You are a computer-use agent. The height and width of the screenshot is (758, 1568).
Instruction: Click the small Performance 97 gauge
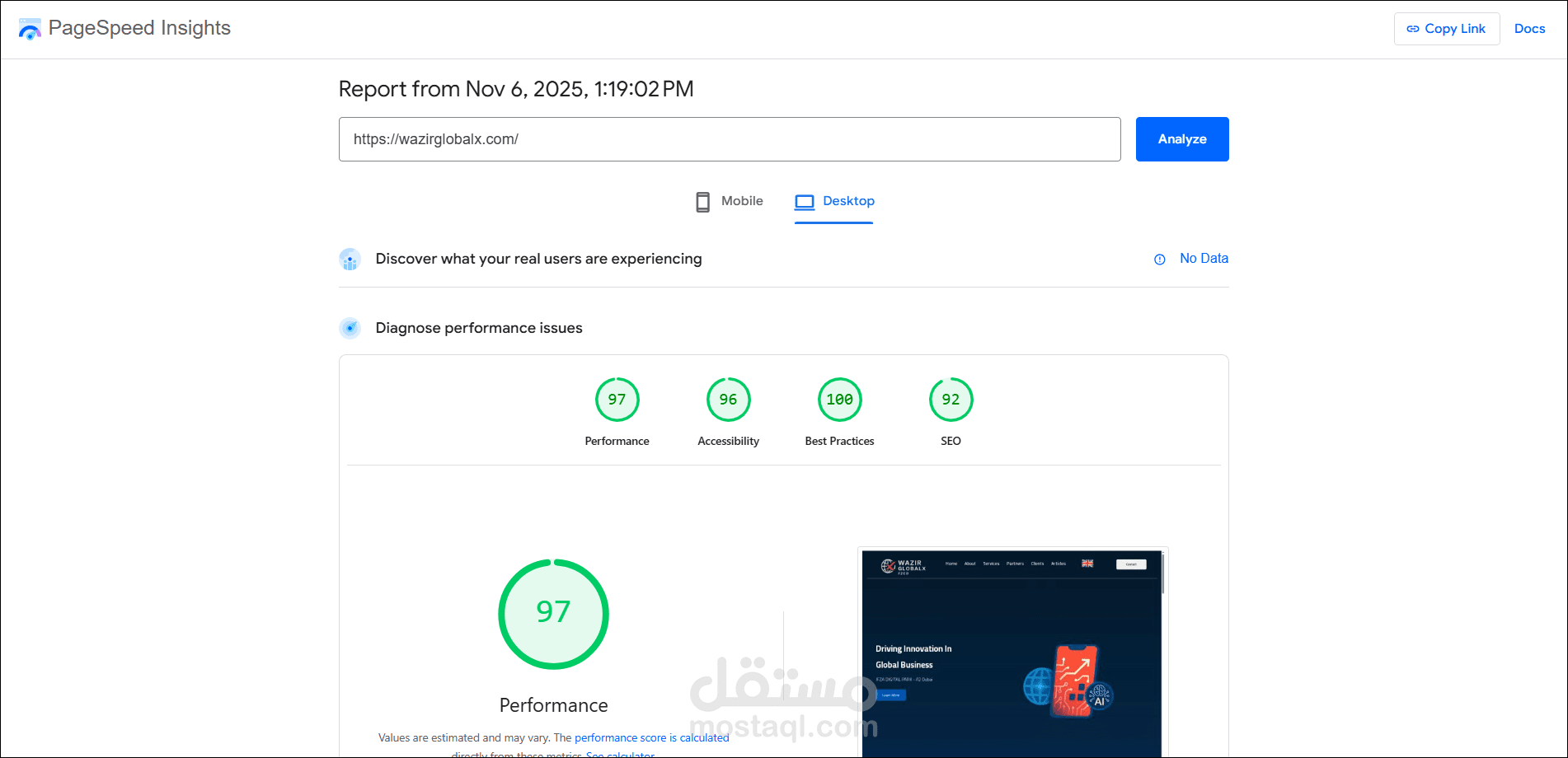pos(617,399)
